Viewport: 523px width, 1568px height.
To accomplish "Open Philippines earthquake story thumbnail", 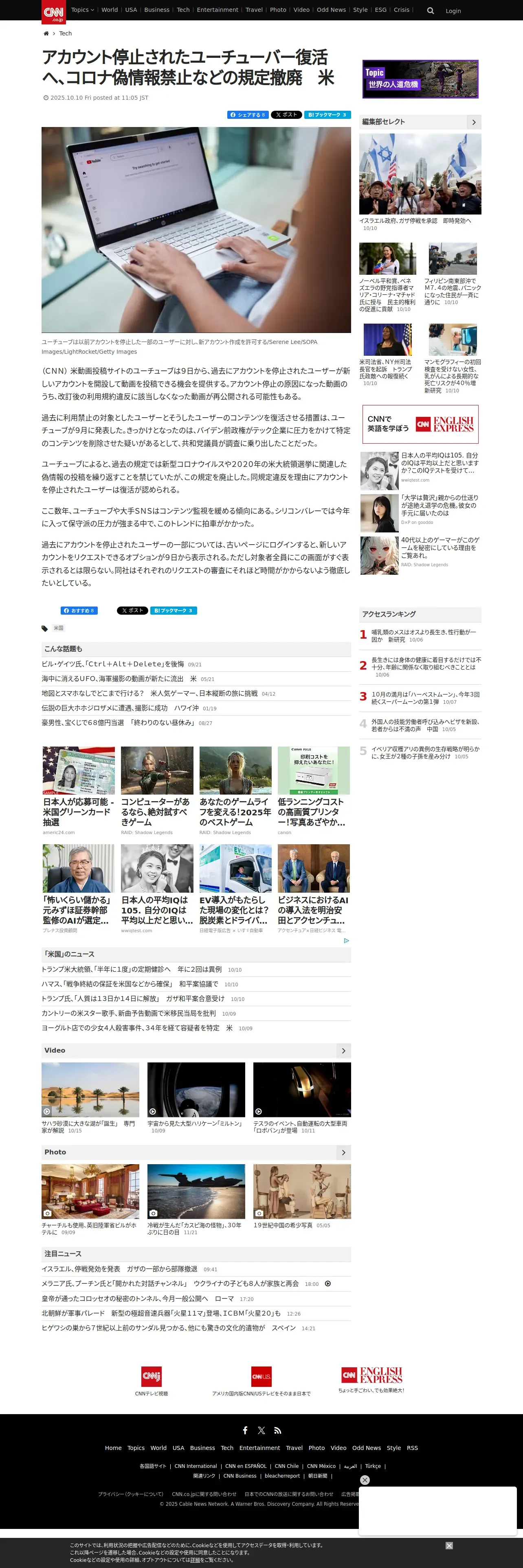I will click(453, 259).
